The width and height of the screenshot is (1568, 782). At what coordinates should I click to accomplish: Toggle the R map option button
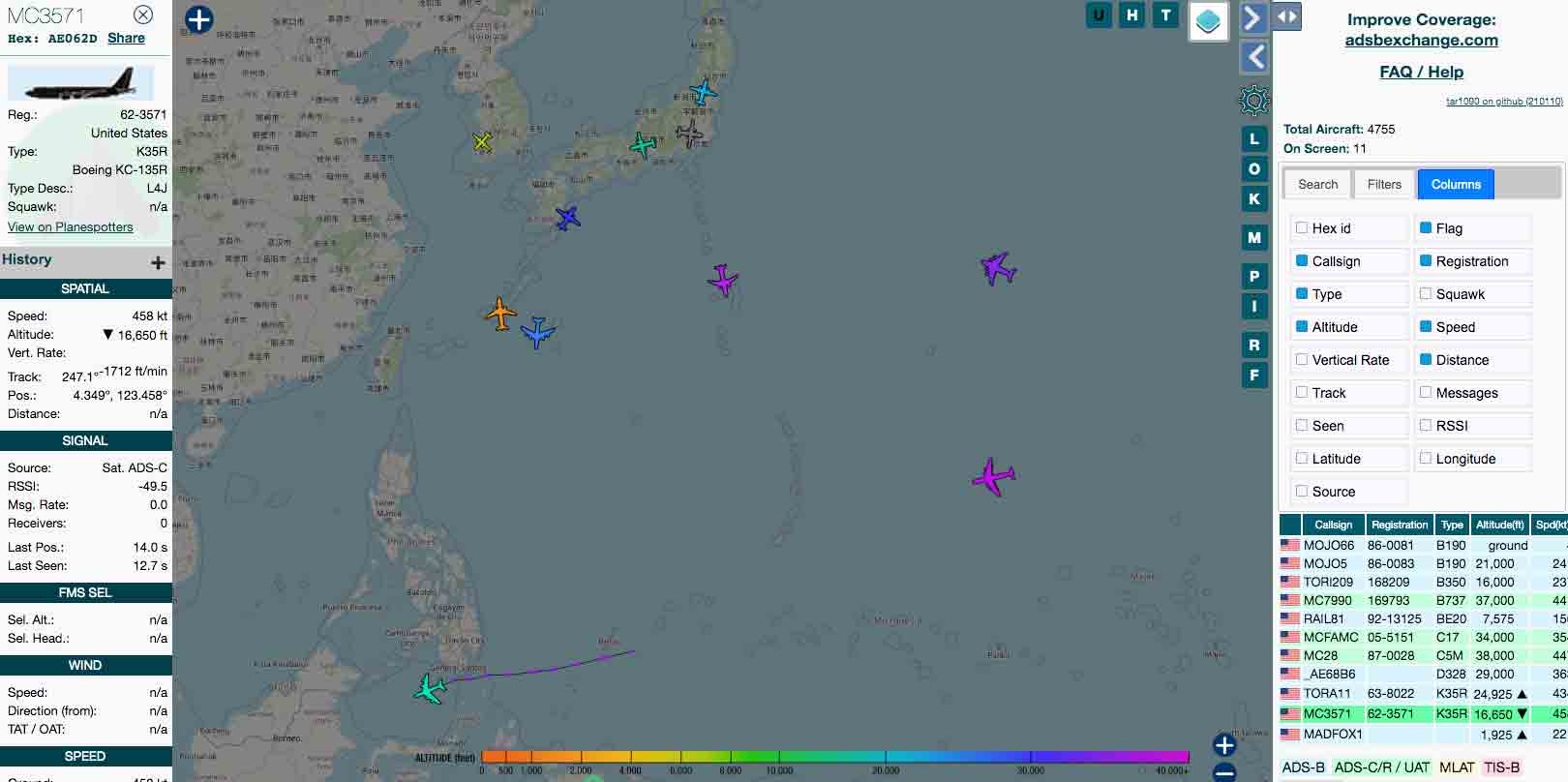tap(1254, 346)
